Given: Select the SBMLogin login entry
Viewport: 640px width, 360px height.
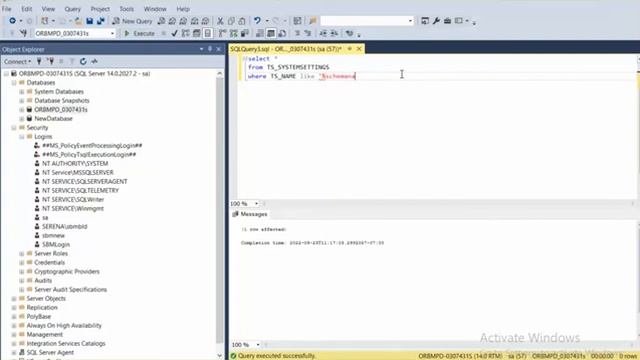Looking at the screenshot, I should 56,244.
